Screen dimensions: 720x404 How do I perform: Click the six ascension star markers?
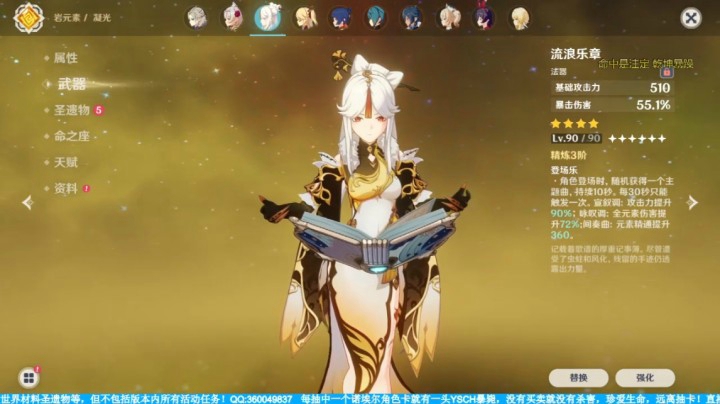pos(637,139)
